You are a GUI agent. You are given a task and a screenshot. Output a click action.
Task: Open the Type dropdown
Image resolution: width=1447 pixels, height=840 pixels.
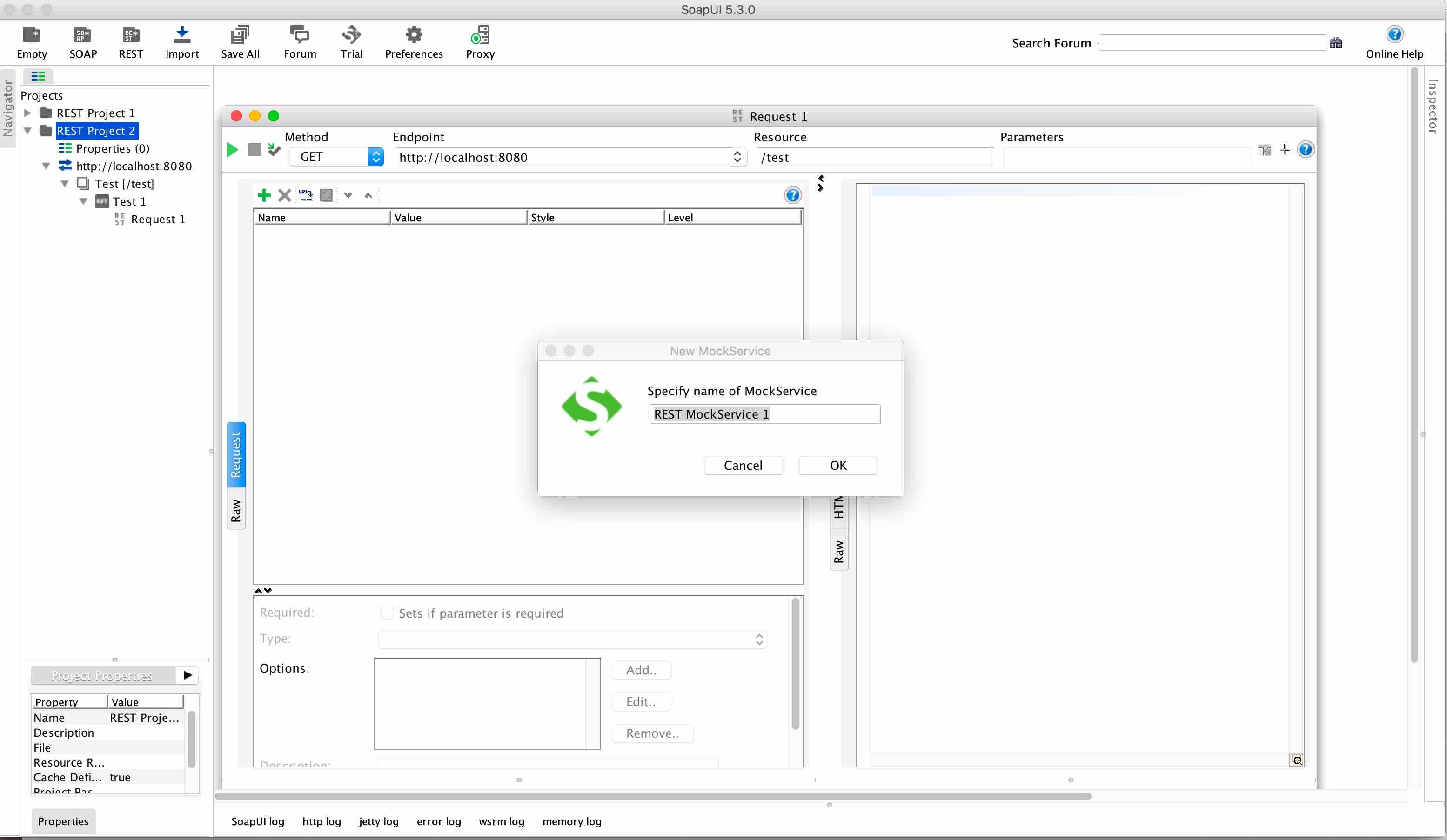click(x=572, y=639)
